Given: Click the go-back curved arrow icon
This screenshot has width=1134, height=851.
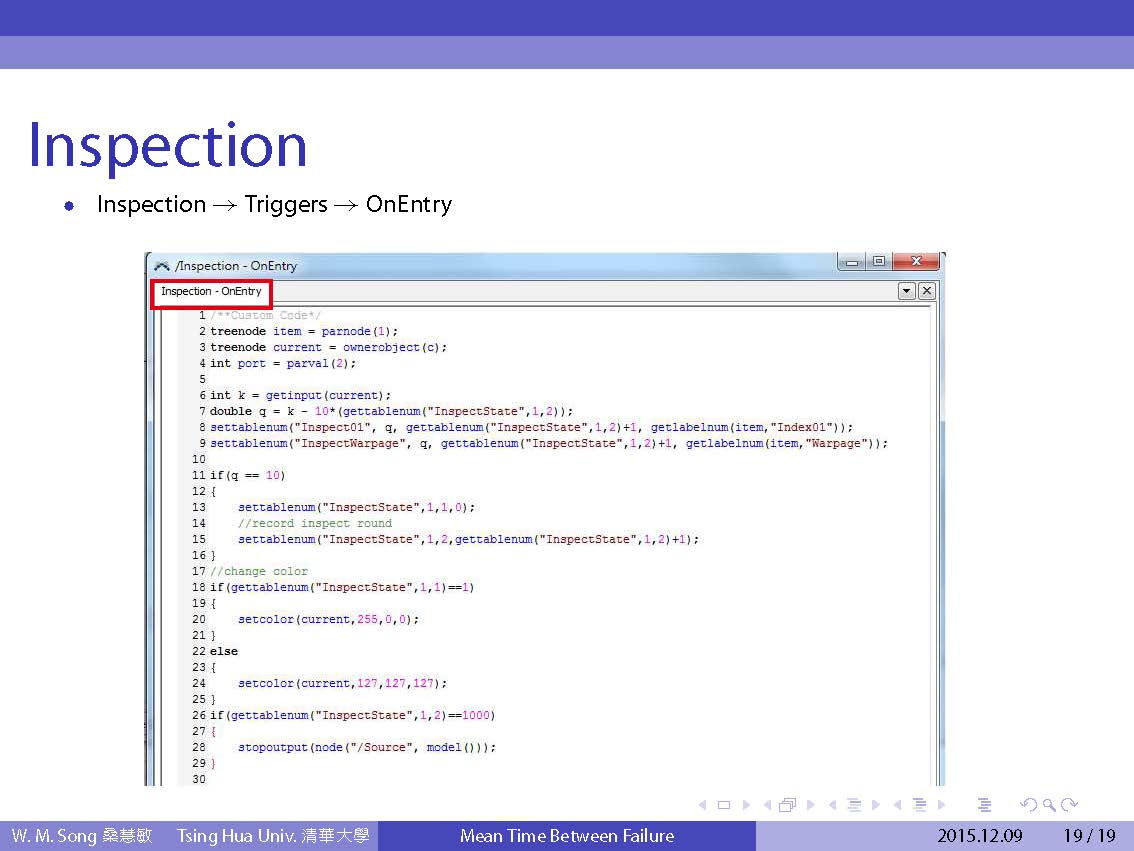Looking at the screenshot, I should click(1028, 805).
